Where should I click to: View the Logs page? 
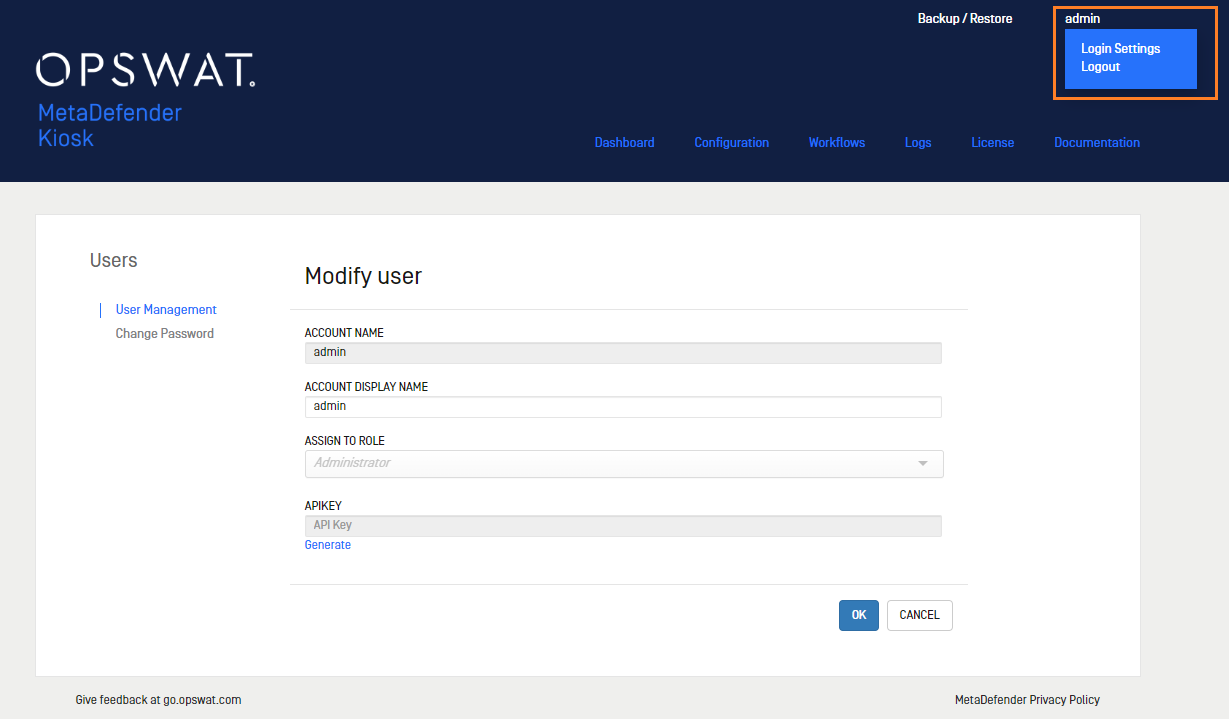click(918, 143)
